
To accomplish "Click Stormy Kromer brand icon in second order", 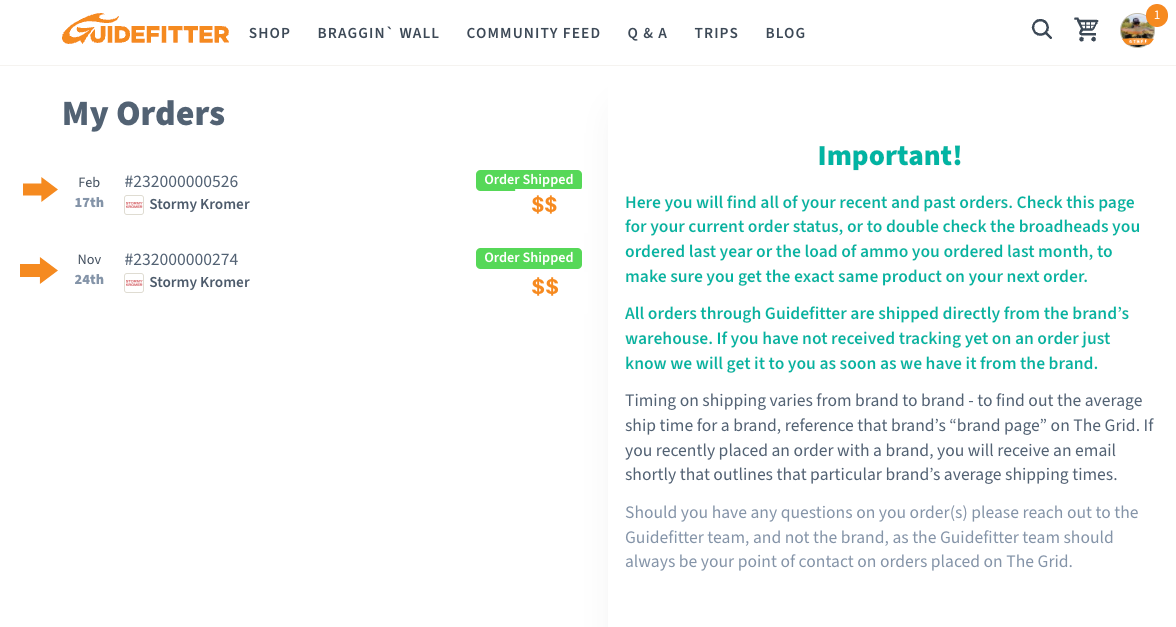I will [x=134, y=283].
